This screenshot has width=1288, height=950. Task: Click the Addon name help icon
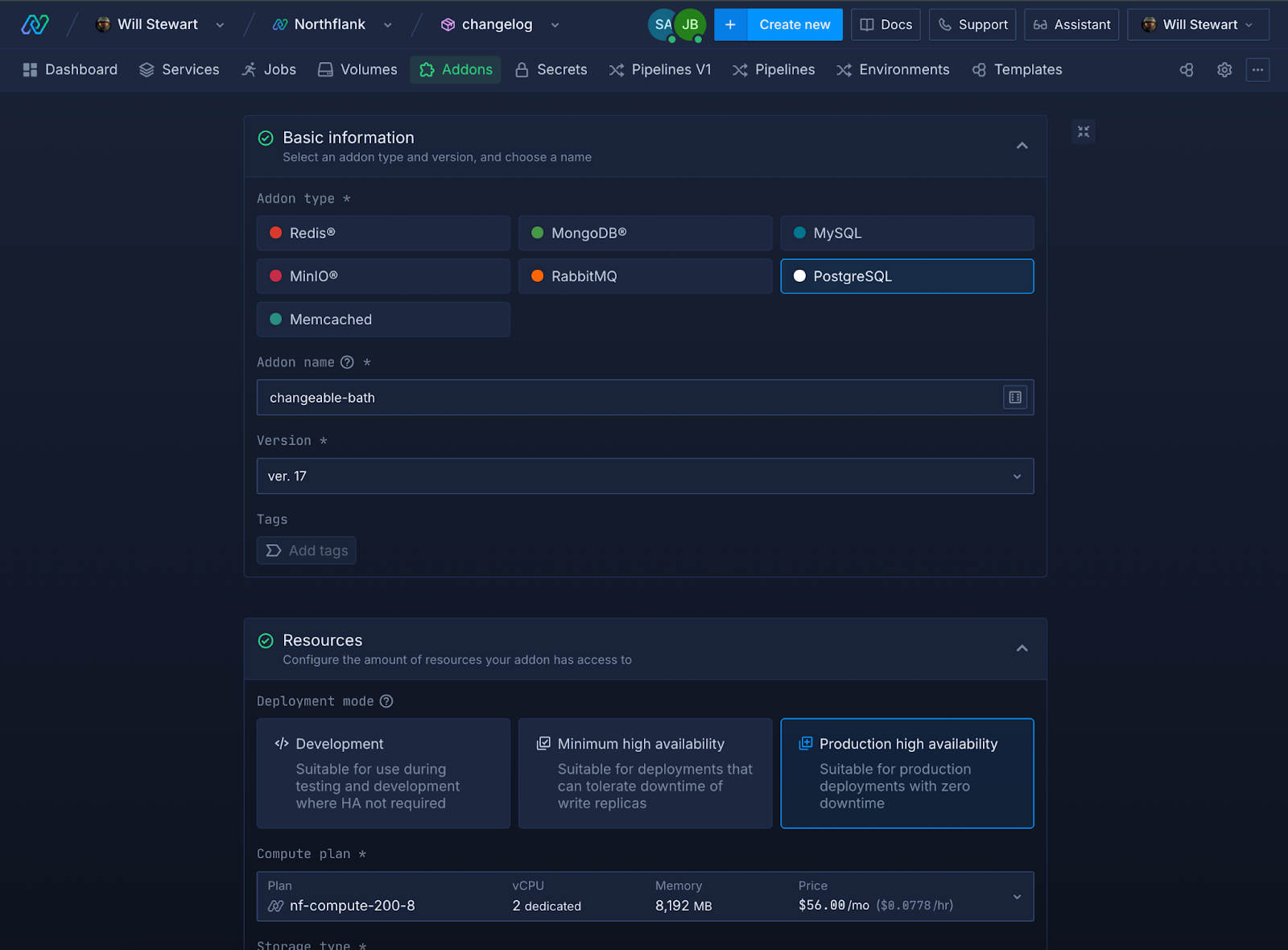347,362
